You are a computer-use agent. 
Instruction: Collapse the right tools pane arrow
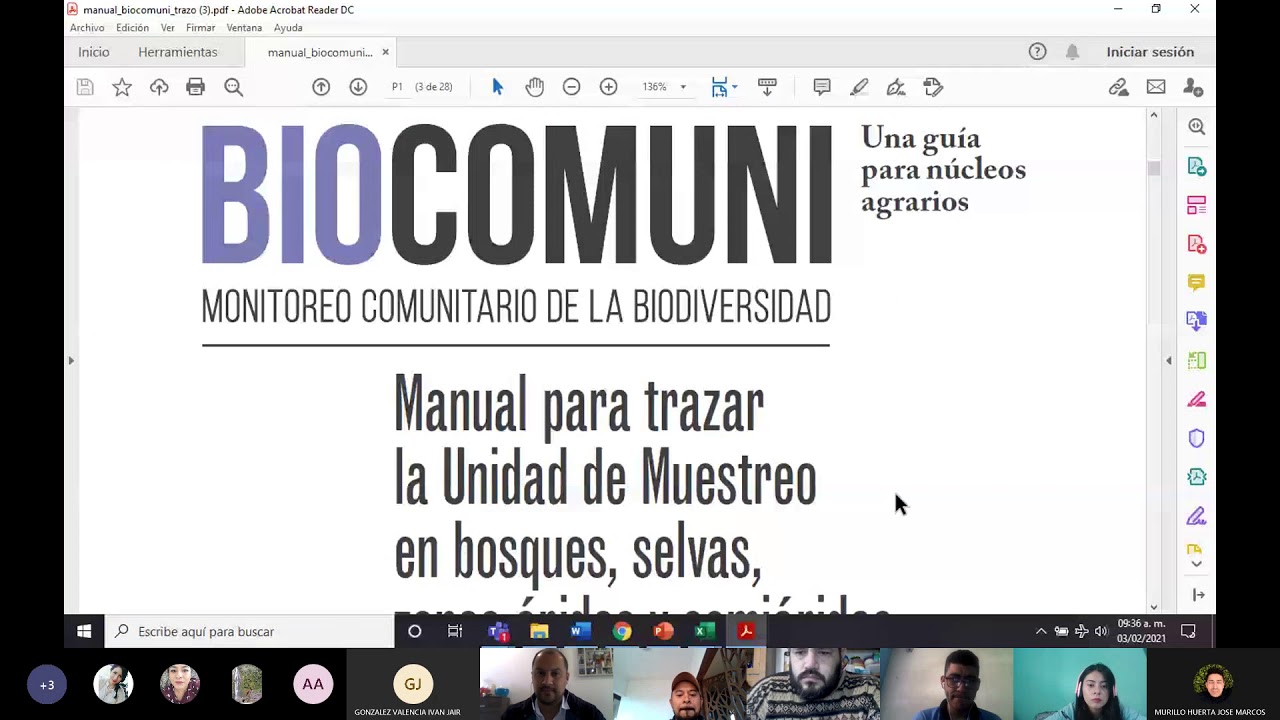[1169, 360]
